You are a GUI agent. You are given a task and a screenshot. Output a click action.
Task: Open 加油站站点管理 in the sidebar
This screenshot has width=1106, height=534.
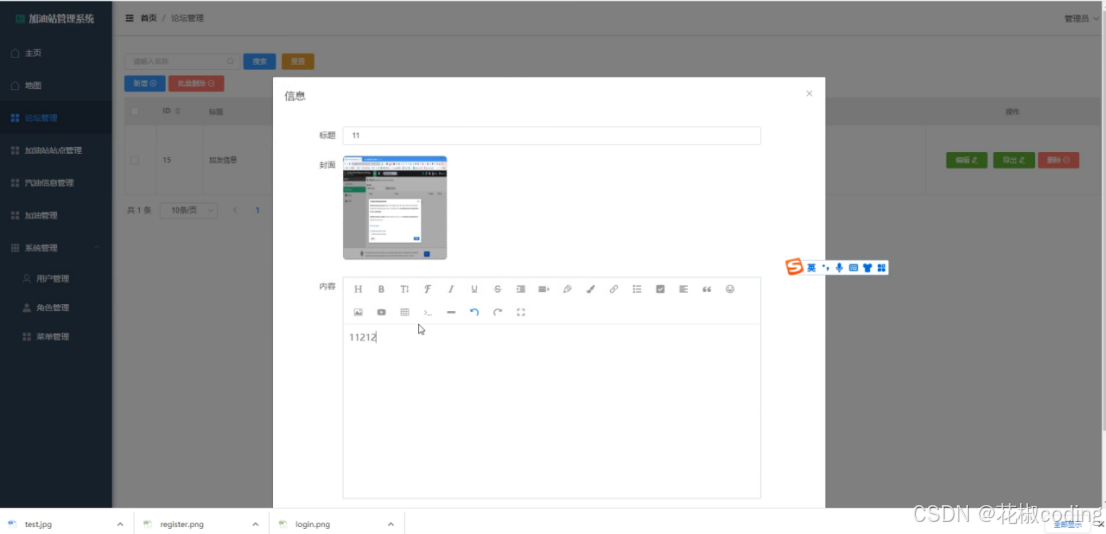tap(56, 150)
